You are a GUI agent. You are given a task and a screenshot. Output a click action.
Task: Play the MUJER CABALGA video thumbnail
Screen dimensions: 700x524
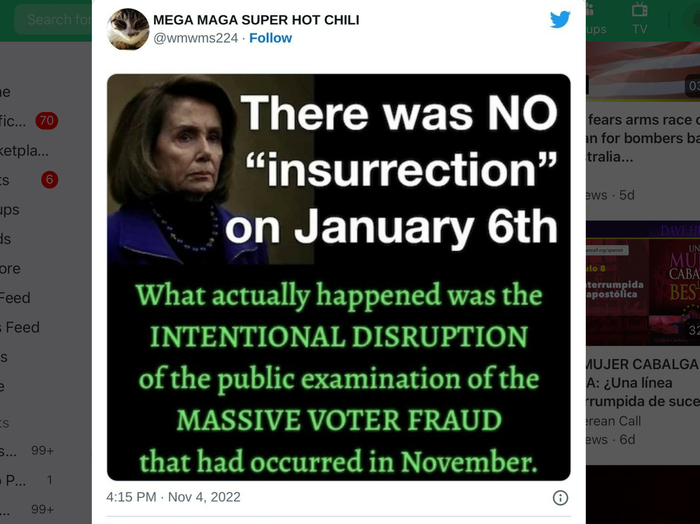[643, 283]
